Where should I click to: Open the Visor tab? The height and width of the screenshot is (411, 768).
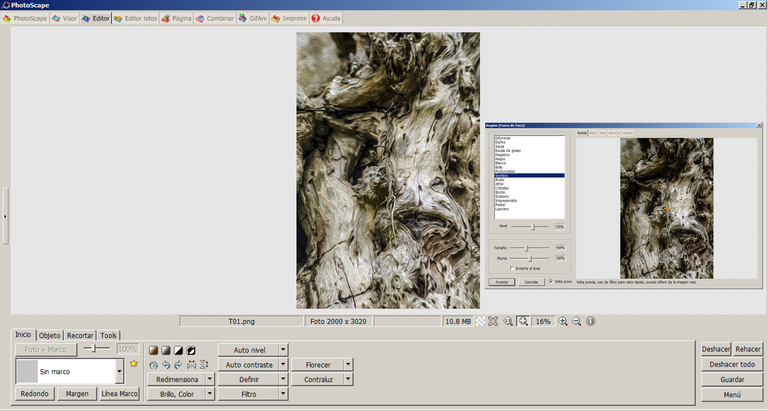pyautogui.click(x=65, y=19)
